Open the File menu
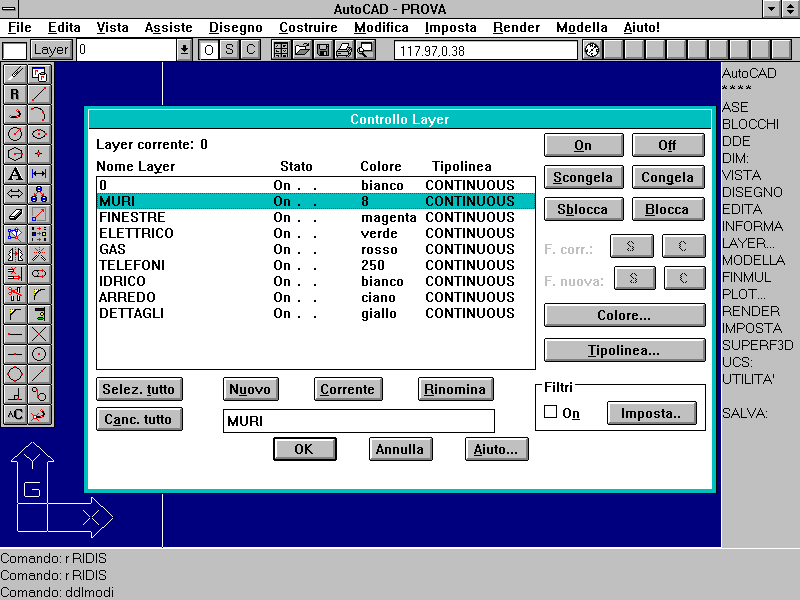The height and width of the screenshot is (600, 800). pos(20,28)
